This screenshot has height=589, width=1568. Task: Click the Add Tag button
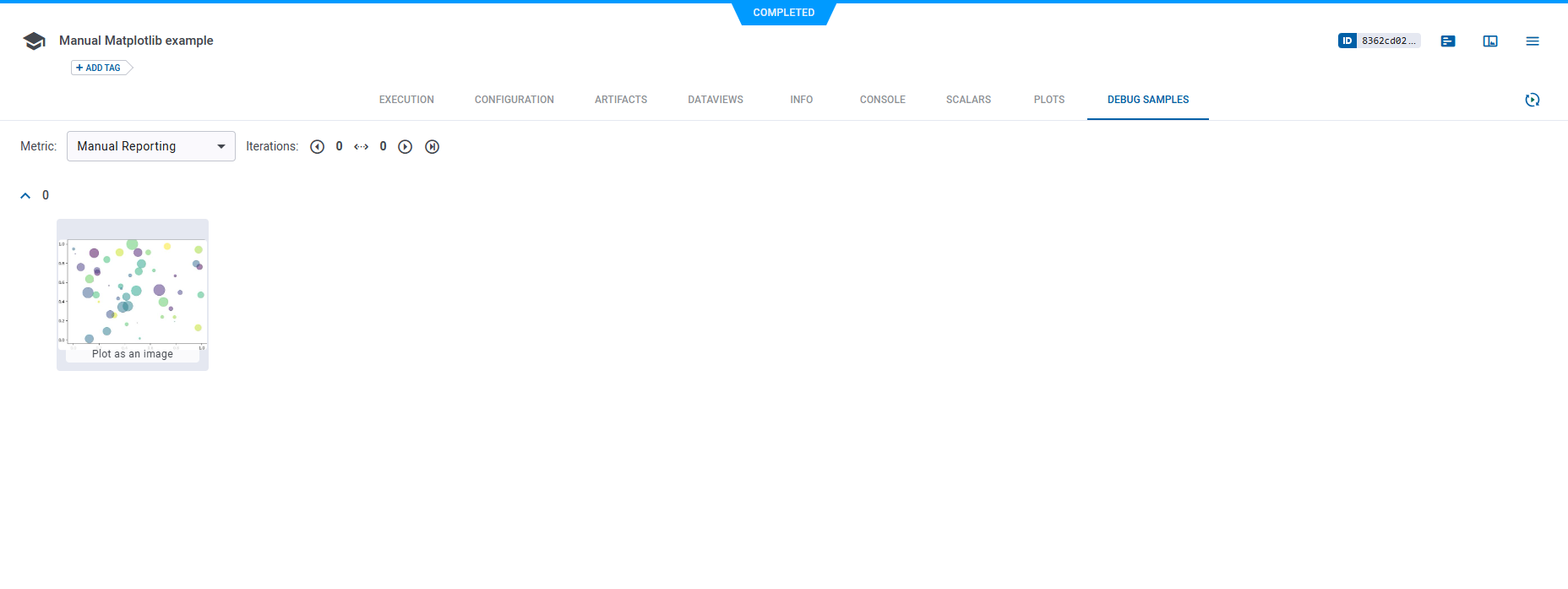coord(100,68)
